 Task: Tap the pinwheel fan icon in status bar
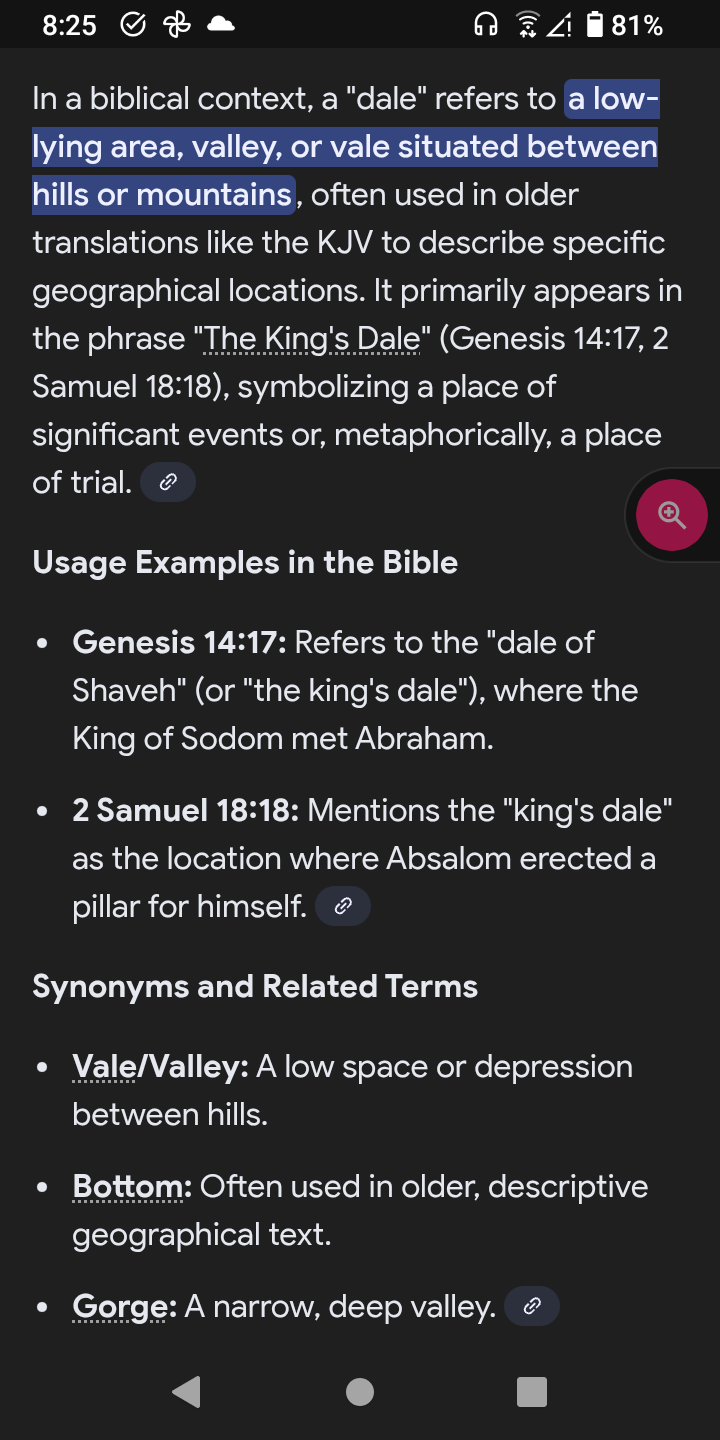click(176, 25)
